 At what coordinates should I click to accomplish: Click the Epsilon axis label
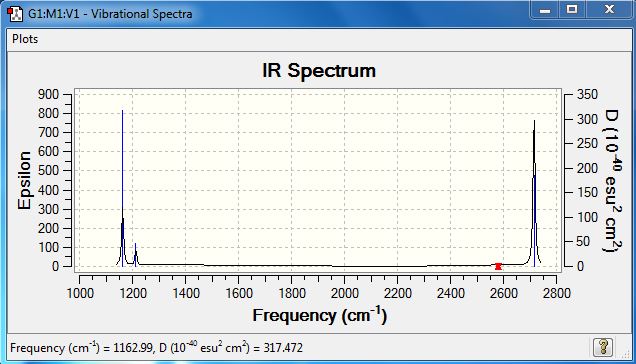pos(24,180)
